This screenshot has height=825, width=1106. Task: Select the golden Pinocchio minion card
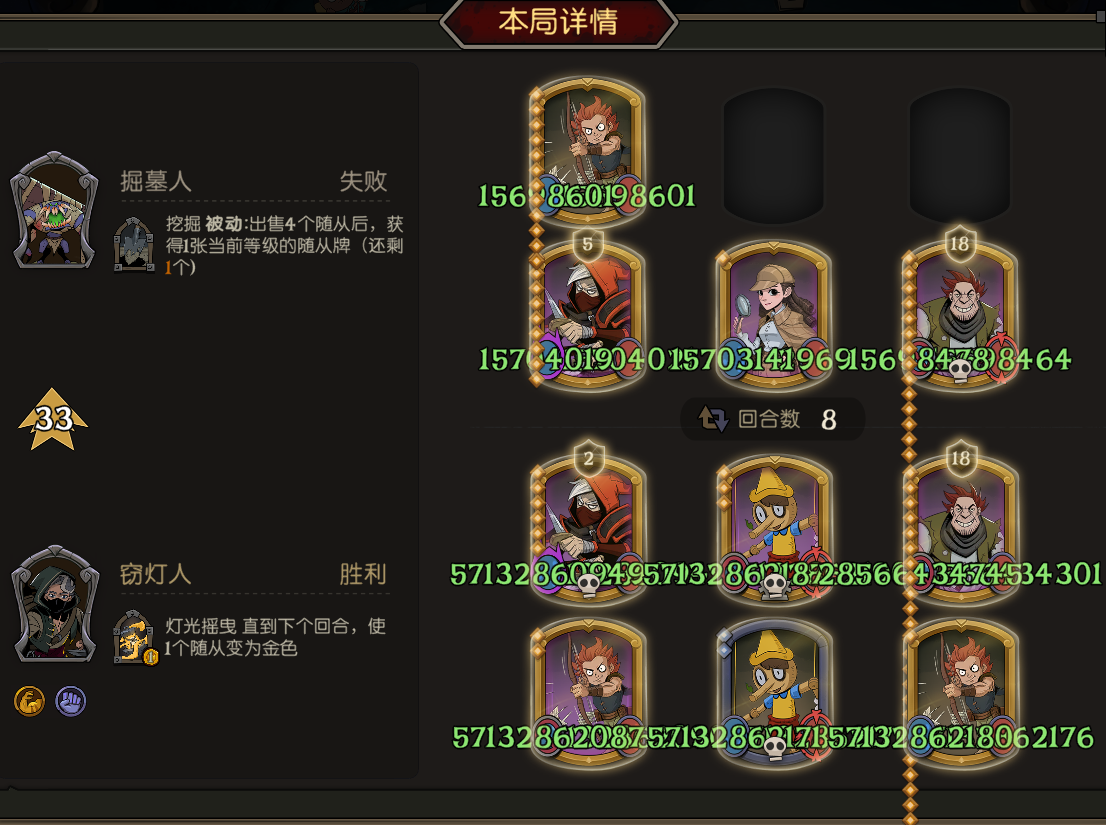click(774, 530)
